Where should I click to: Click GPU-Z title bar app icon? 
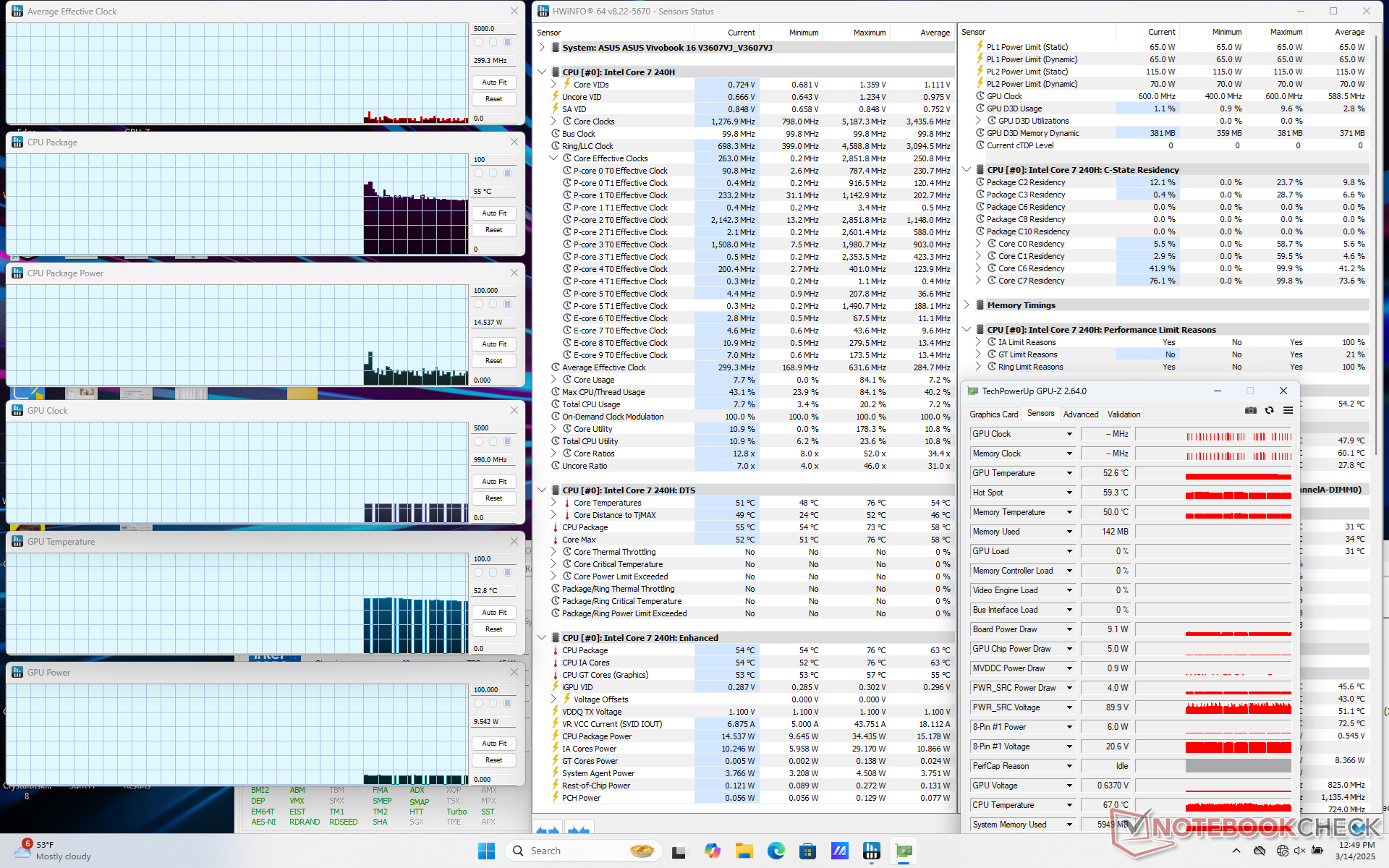(973, 391)
